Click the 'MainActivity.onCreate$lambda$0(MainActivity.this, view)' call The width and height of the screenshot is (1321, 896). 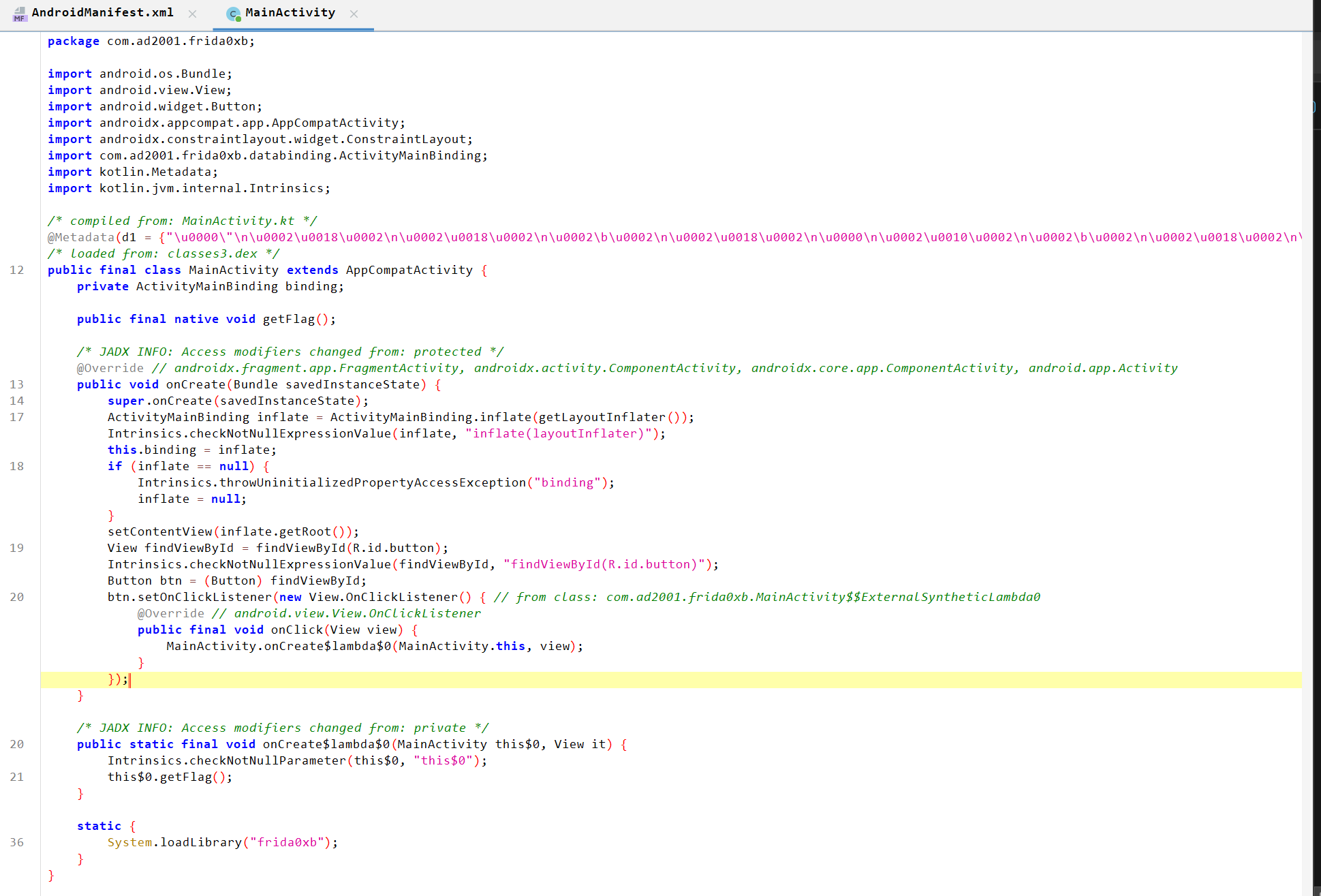(x=375, y=646)
